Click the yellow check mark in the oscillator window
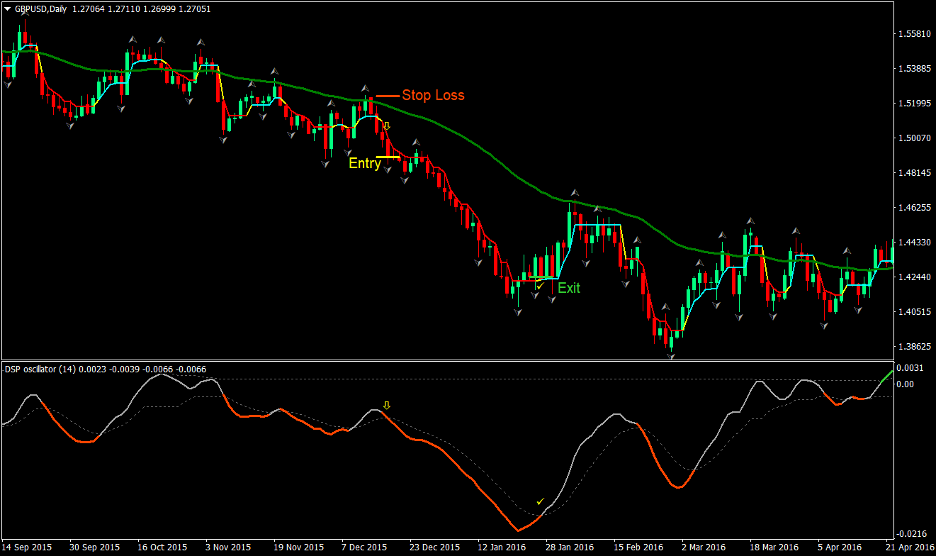The width and height of the screenshot is (936, 556). pos(541,502)
